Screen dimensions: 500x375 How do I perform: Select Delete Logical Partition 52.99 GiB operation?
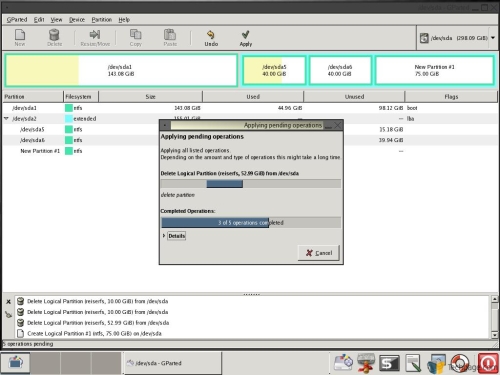tap(98, 323)
